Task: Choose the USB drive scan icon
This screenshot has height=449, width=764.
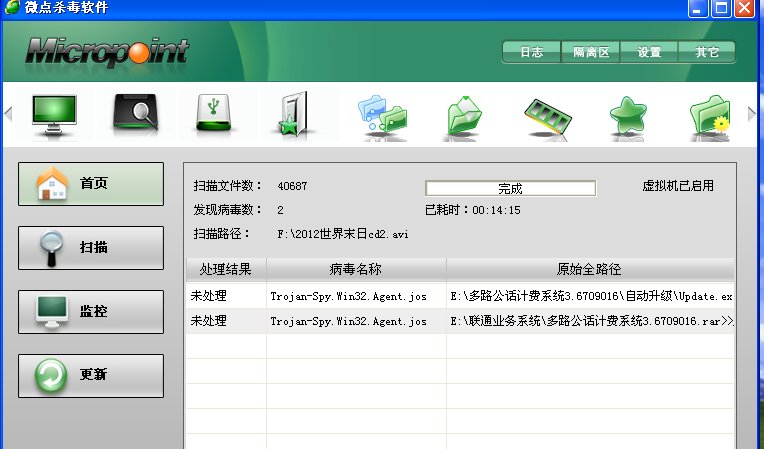Action: click(213, 113)
